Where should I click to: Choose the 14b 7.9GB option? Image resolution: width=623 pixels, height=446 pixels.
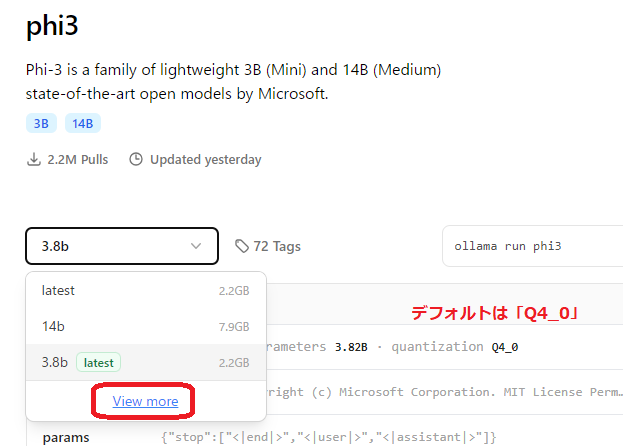pos(146,326)
